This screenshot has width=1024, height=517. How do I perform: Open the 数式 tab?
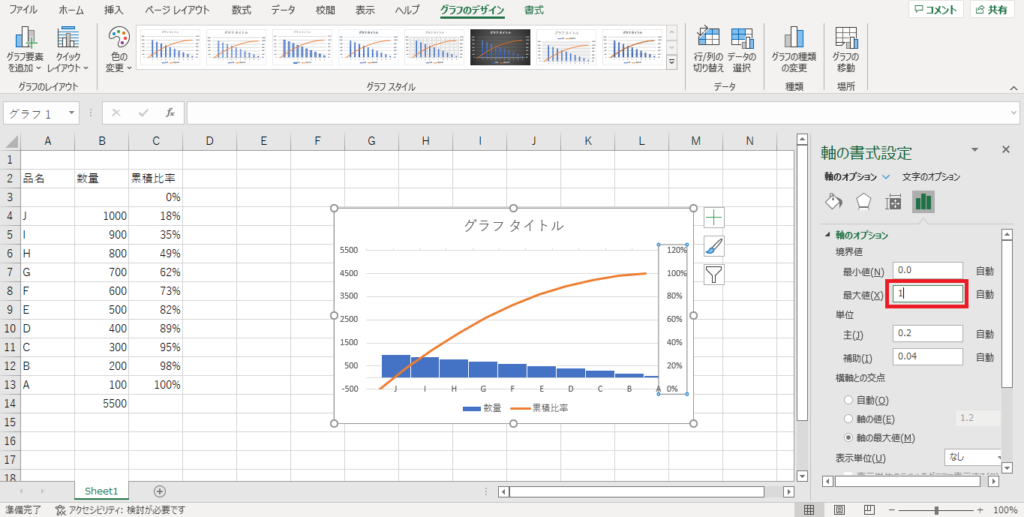241,10
